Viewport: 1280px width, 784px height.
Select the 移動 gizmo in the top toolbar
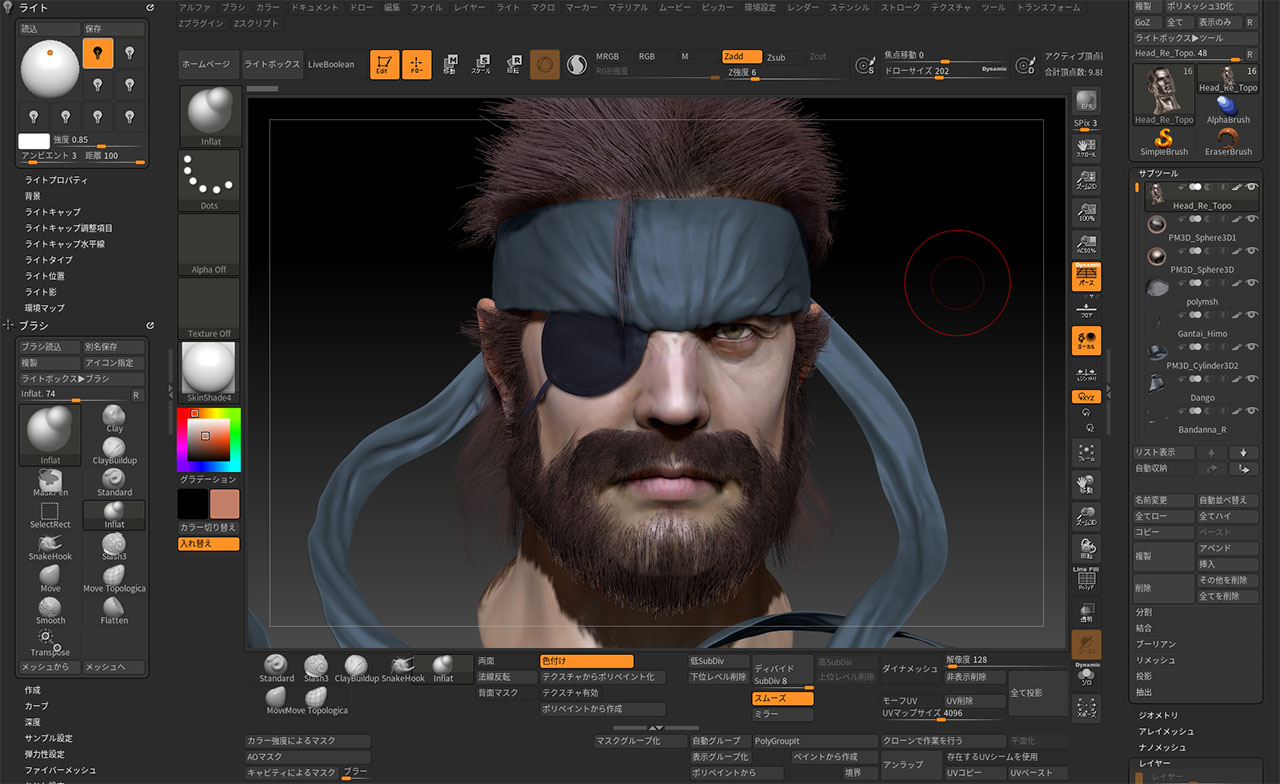pyautogui.click(x=450, y=65)
